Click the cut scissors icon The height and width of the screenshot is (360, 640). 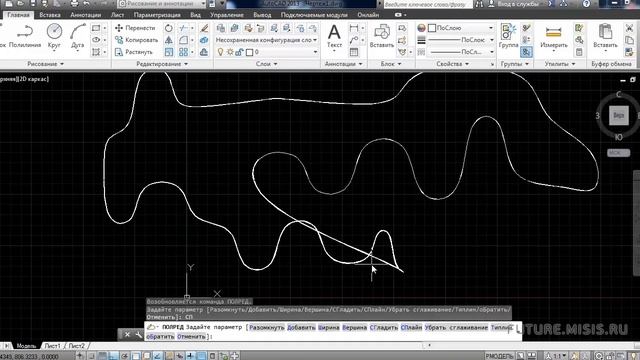point(629,28)
